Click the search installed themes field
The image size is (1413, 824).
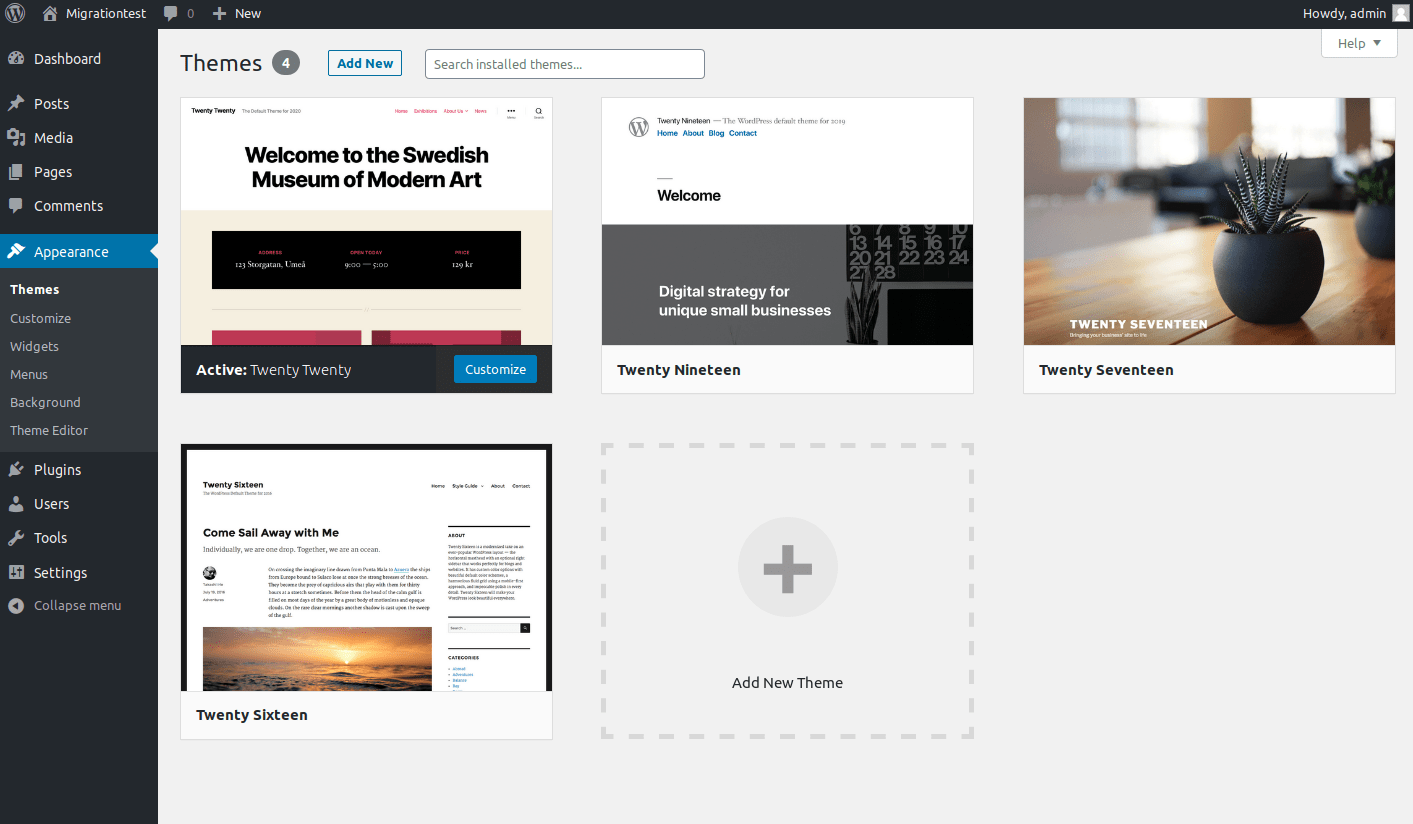564,63
